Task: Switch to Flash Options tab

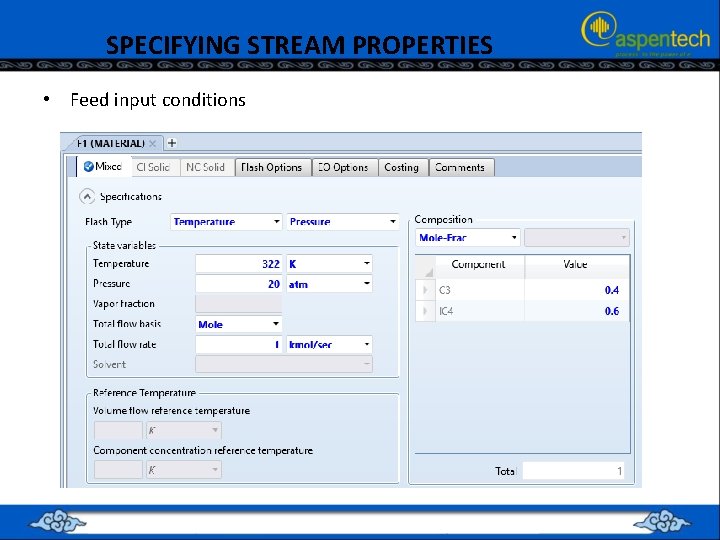Action: 272,168
